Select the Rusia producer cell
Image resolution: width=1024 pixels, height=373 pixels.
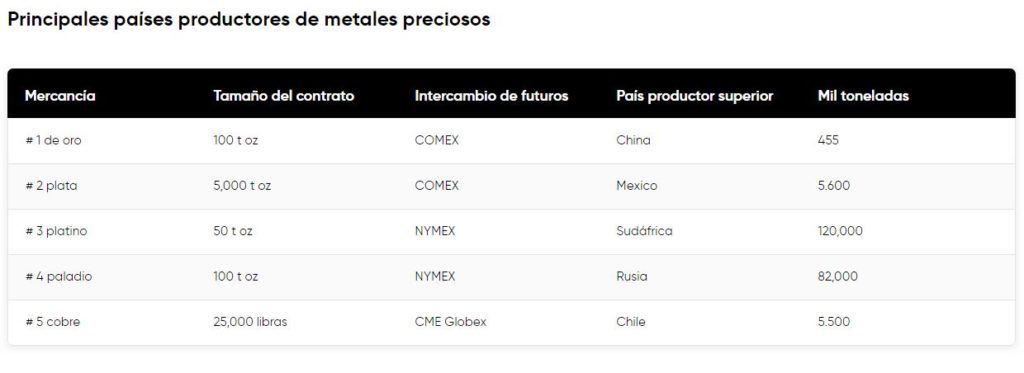coord(632,276)
